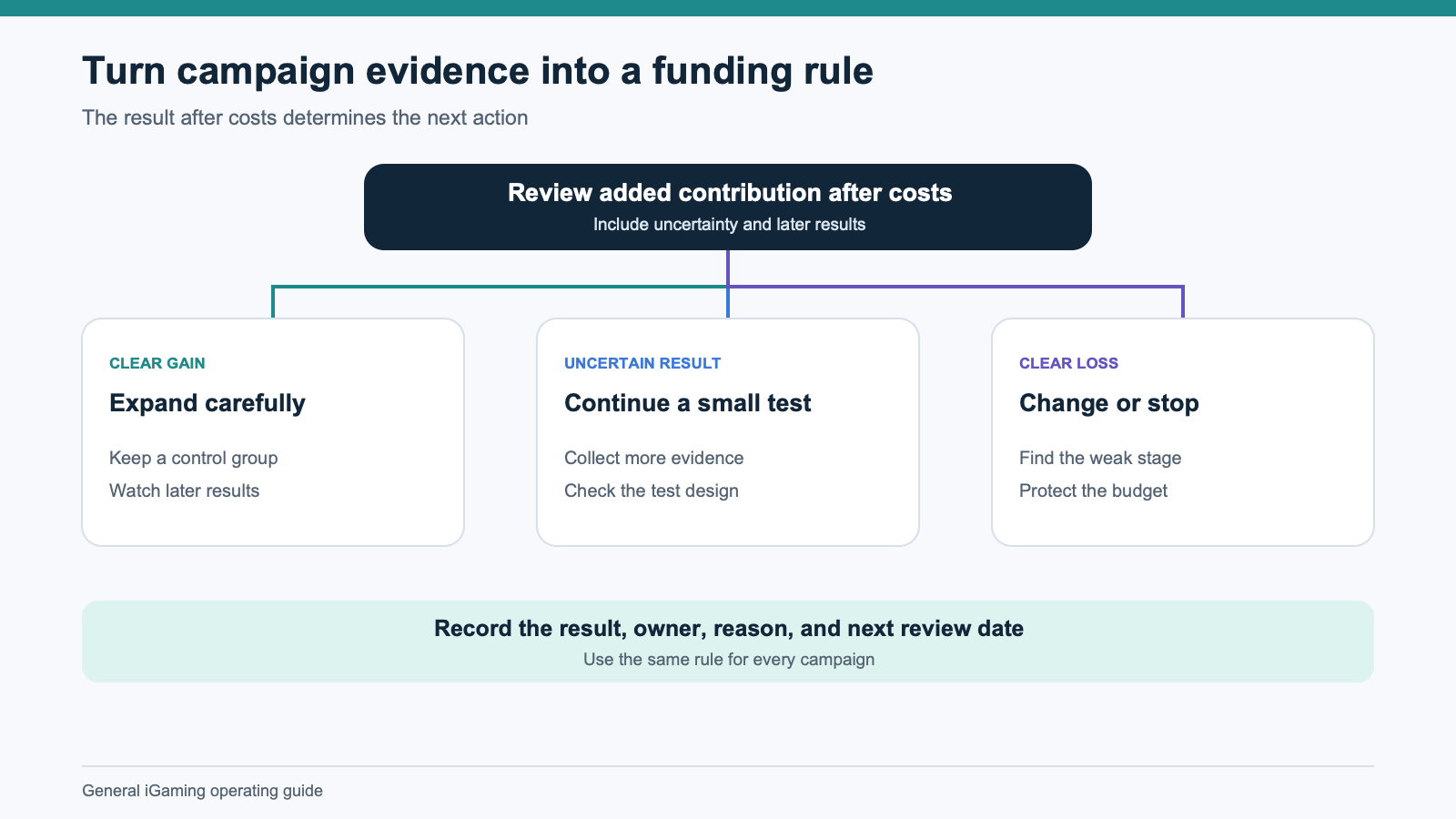Select 'Collect more evidence' text
Screen dimensions: 1456x819
tap(654, 459)
